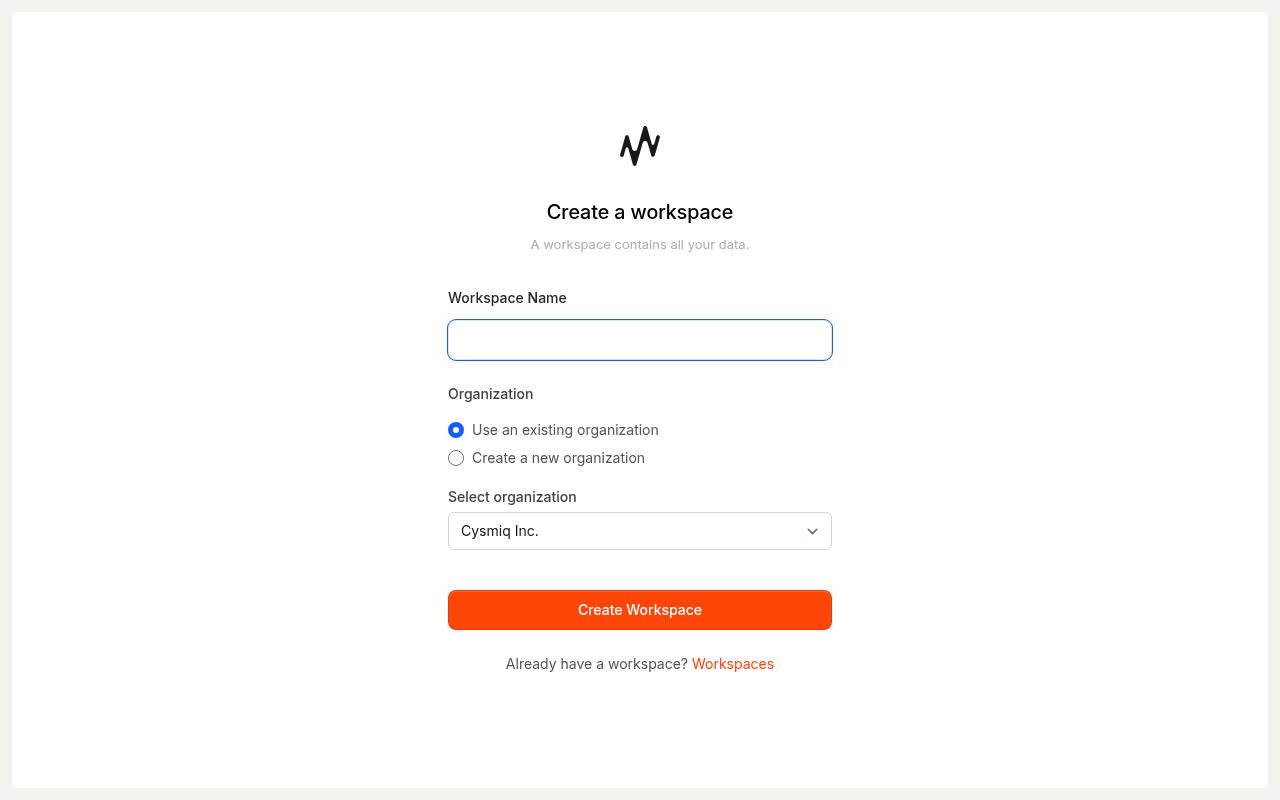Open the Workspaces link
Viewport: 1280px width, 800px height.
pos(733,664)
